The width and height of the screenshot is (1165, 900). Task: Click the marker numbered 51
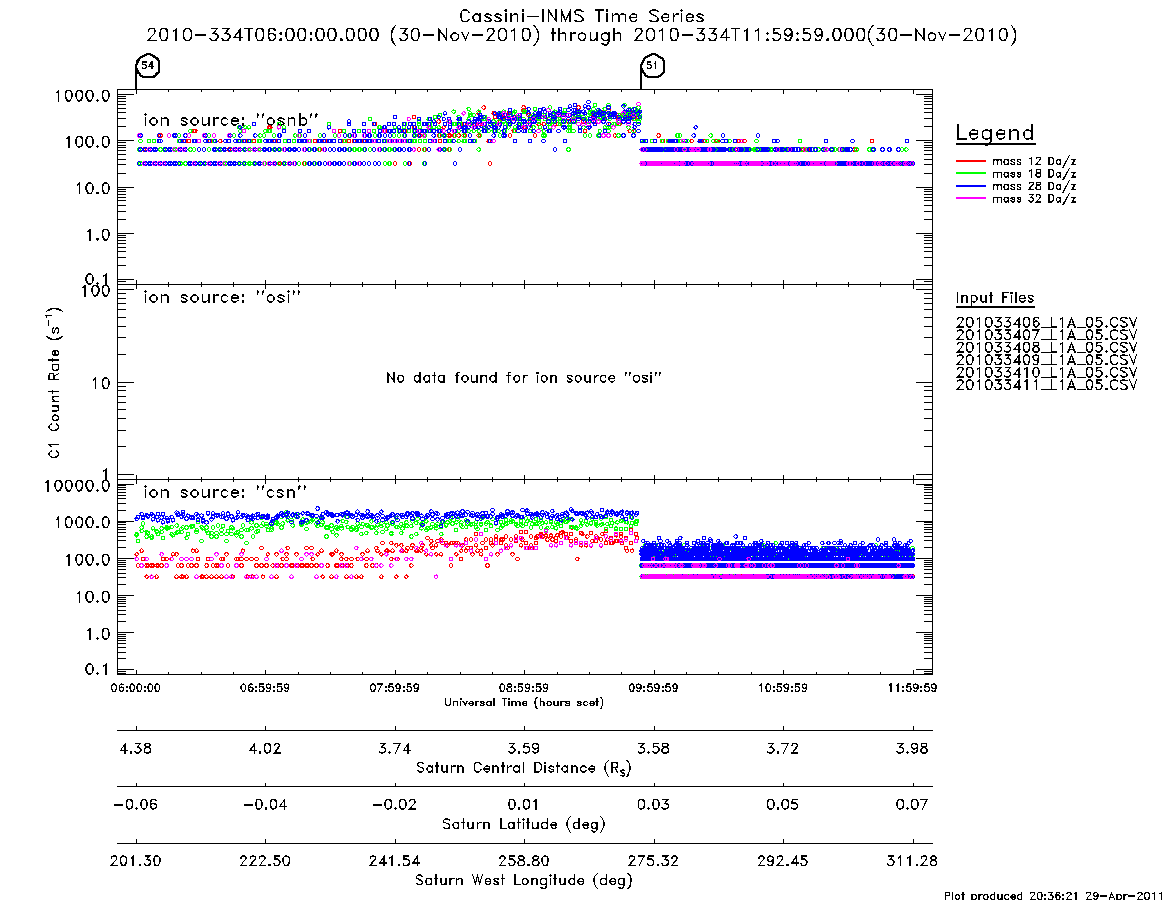coord(652,65)
